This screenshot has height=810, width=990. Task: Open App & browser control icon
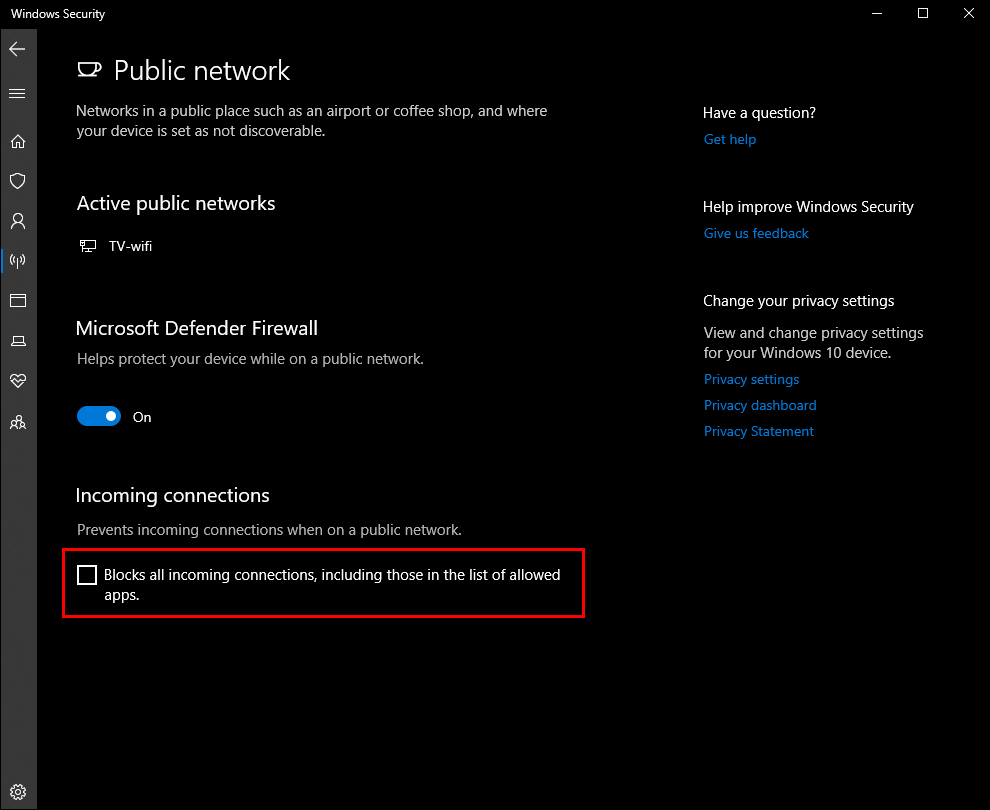pos(17,301)
